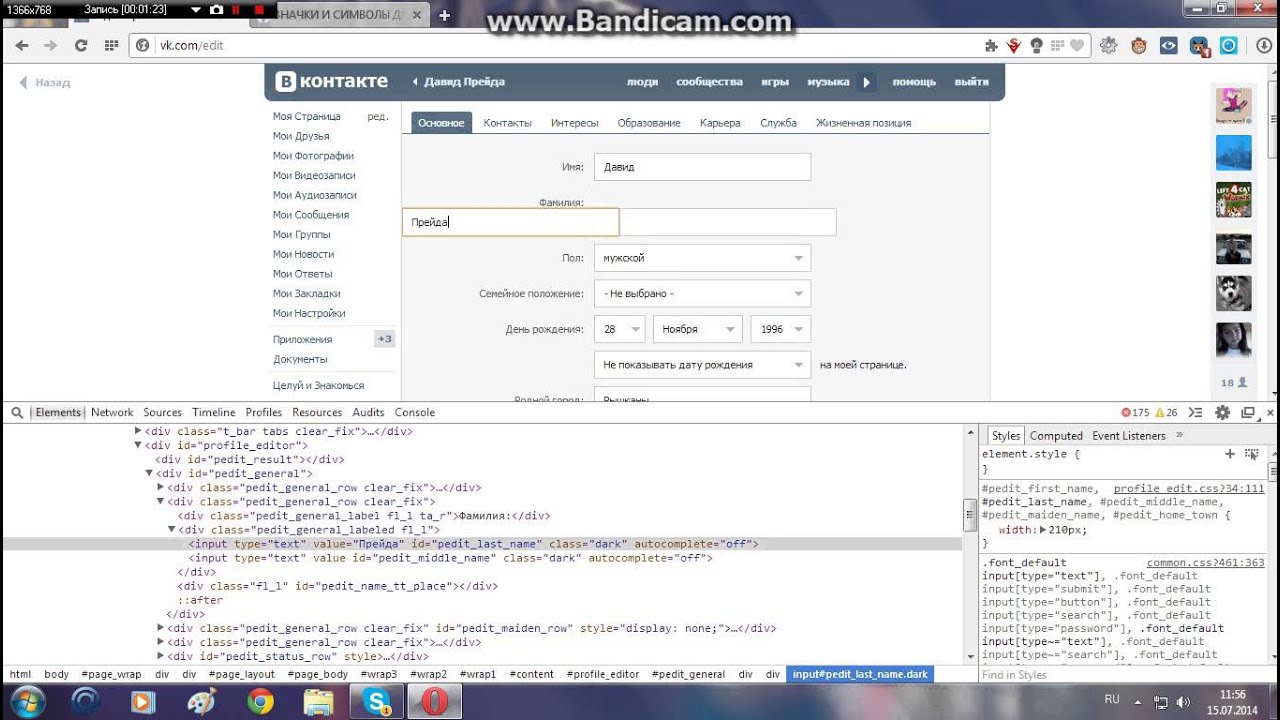
Task: Click the monkey face extension icon
Action: pyautogui.click(x=1138, y=45)
